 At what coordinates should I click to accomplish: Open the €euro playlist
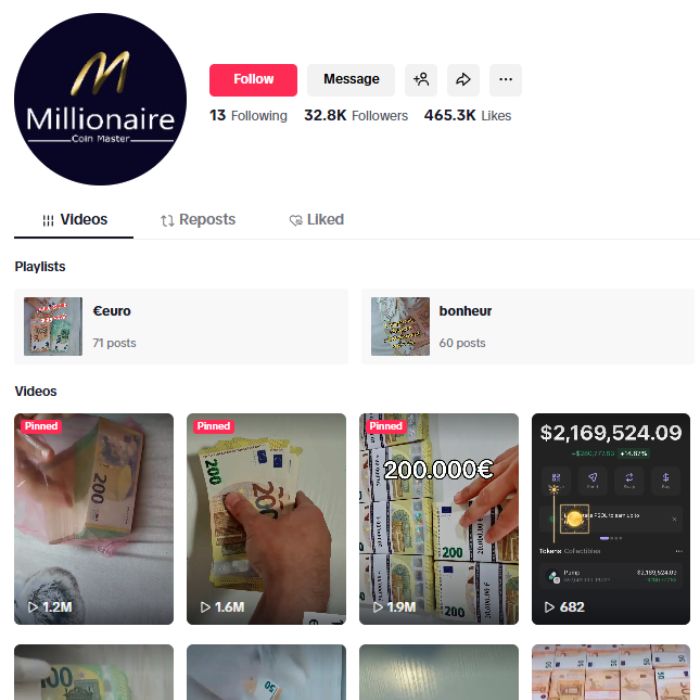(x=181, y=326)
